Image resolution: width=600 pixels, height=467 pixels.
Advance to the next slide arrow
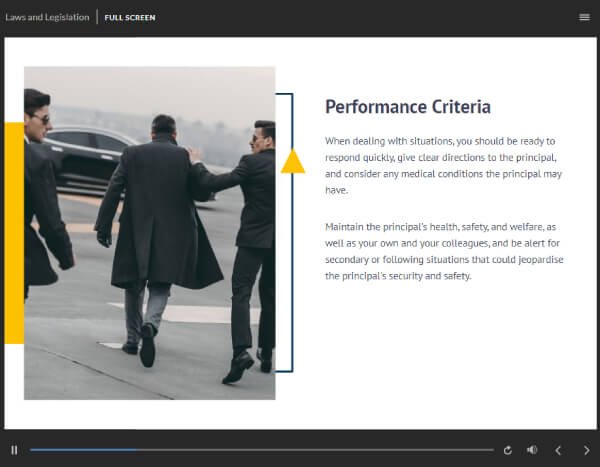click(586, 450)
